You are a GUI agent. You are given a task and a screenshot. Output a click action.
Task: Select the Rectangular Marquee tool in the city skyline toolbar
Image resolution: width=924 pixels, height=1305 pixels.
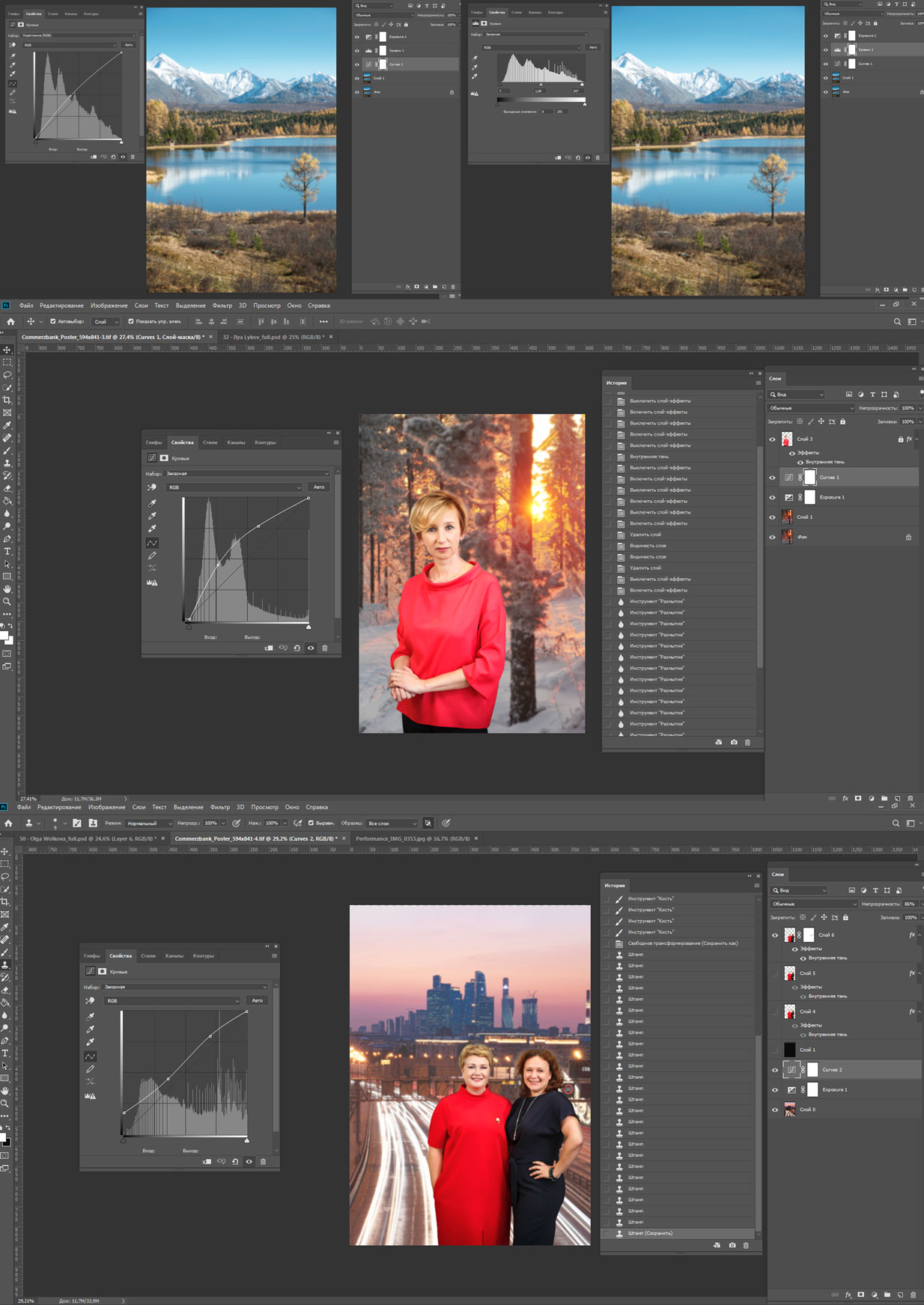5,864
